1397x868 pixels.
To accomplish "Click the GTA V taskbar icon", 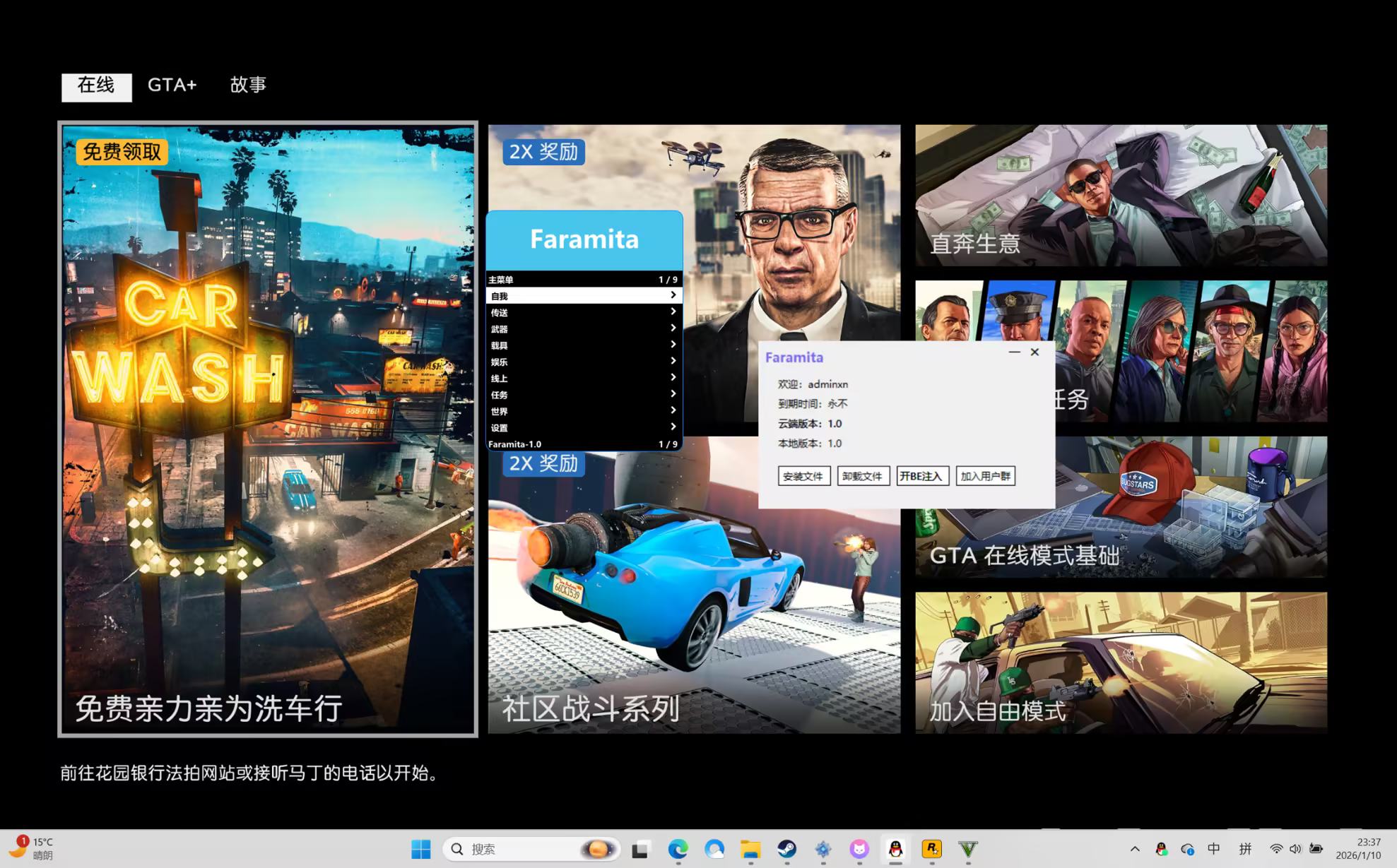I will point(967,849).
